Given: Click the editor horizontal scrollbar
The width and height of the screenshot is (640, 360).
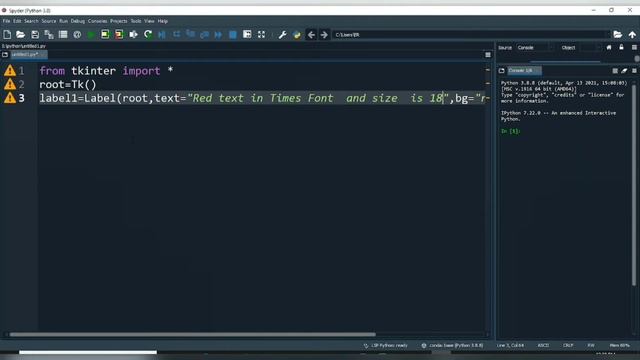Looking at the screenshot, I should (192, 334).
